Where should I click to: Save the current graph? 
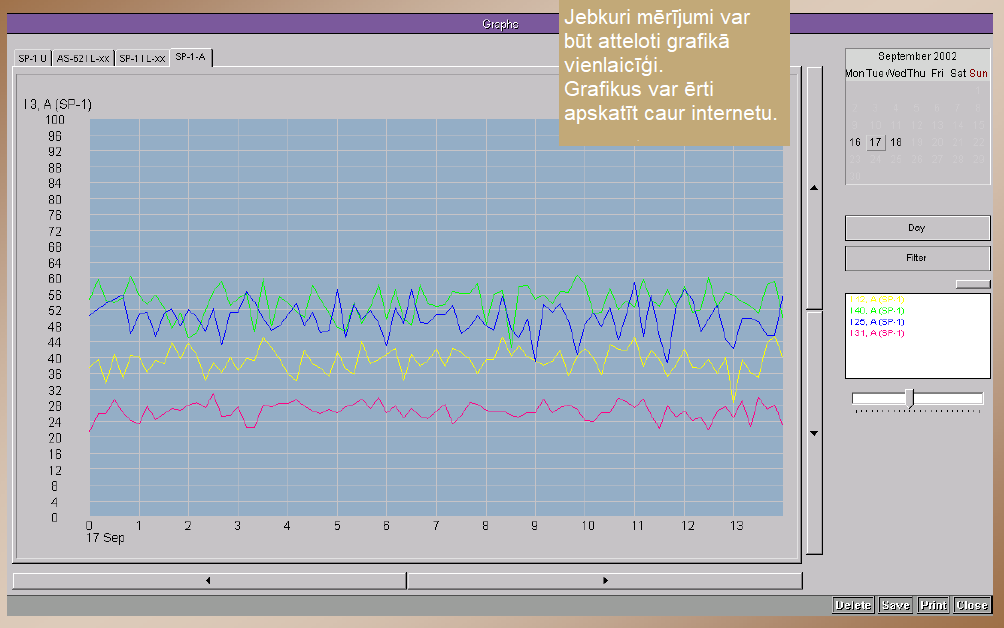[895, 605]
